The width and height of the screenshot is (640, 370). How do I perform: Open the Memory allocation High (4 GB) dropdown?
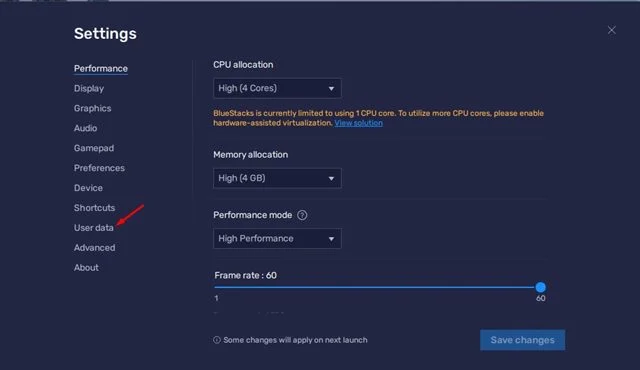[x=277, y=178]
